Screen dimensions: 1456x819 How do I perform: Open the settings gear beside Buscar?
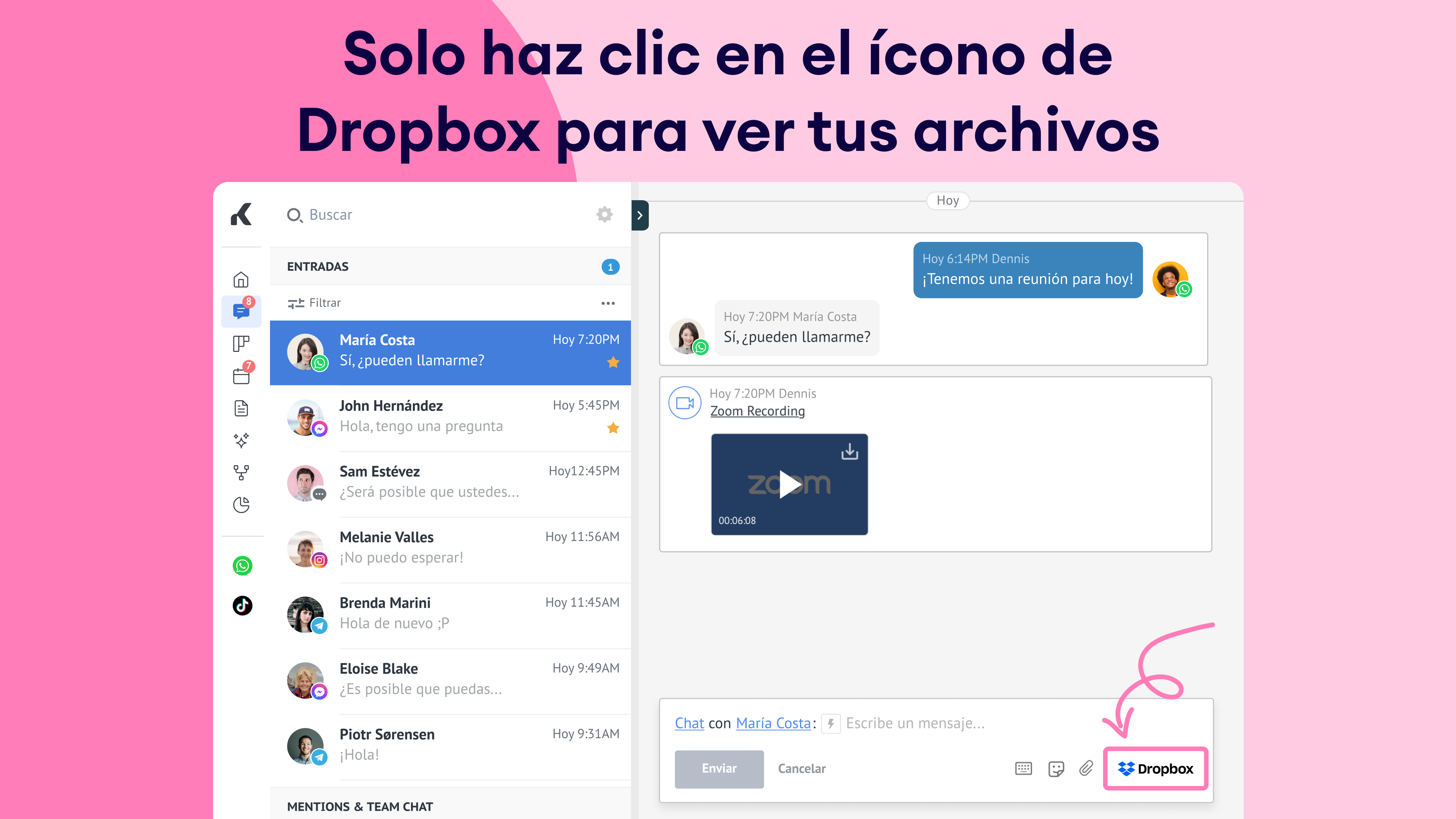604,215
